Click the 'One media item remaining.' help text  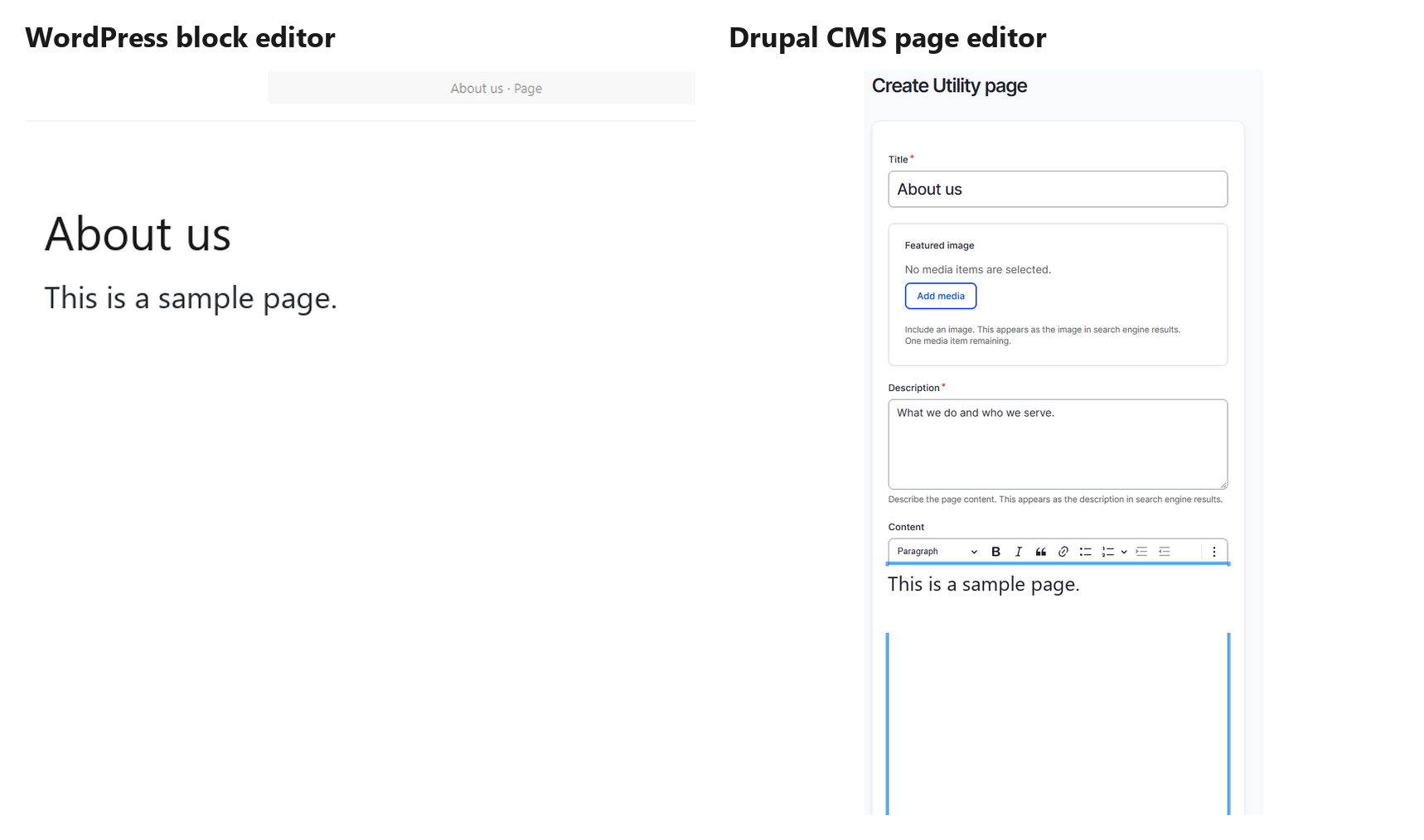pos(957,341)
